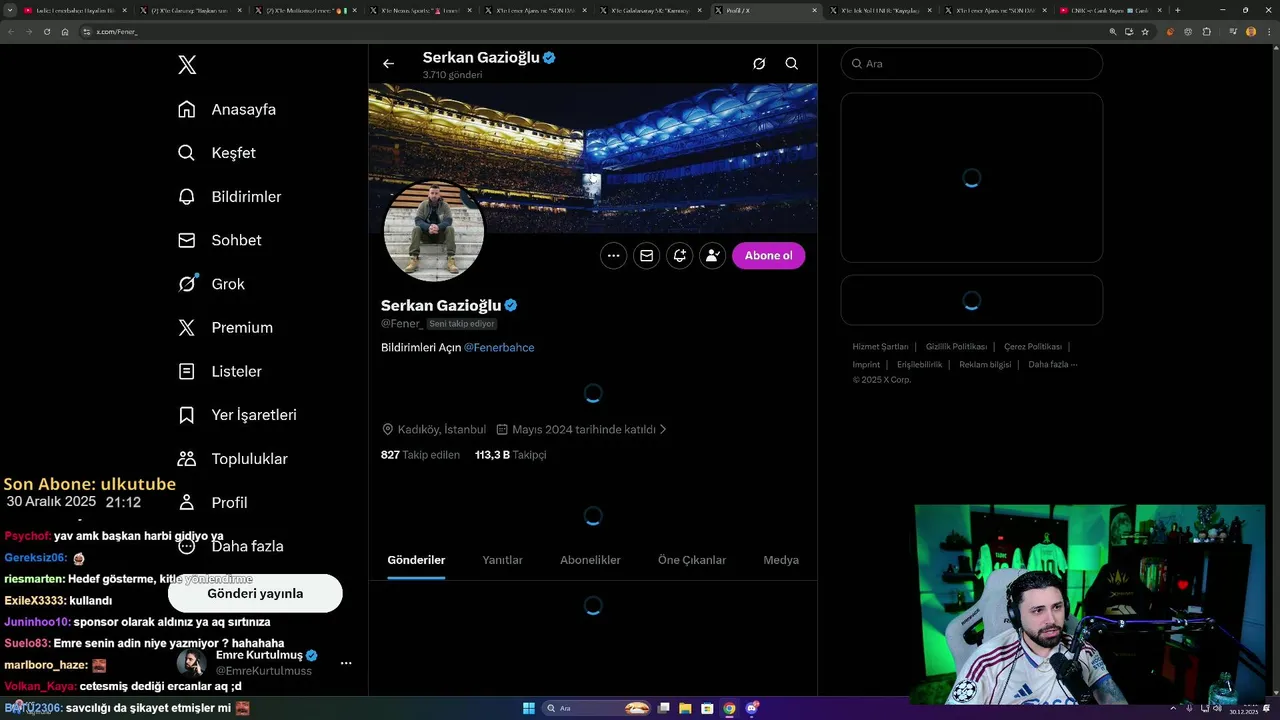Click the browser home icon
The height and width of the screenshot is (720, 1280).
(x=65, y=32)
